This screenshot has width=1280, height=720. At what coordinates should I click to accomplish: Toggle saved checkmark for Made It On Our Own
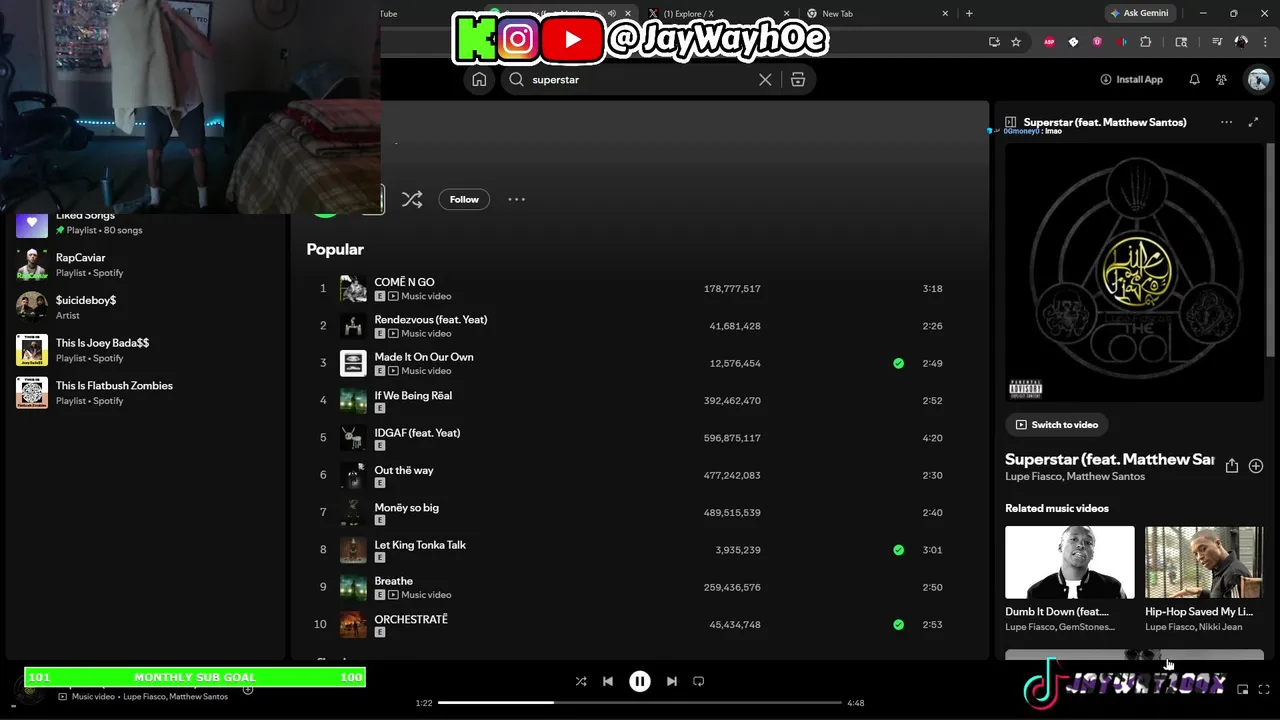pos(898,363)
